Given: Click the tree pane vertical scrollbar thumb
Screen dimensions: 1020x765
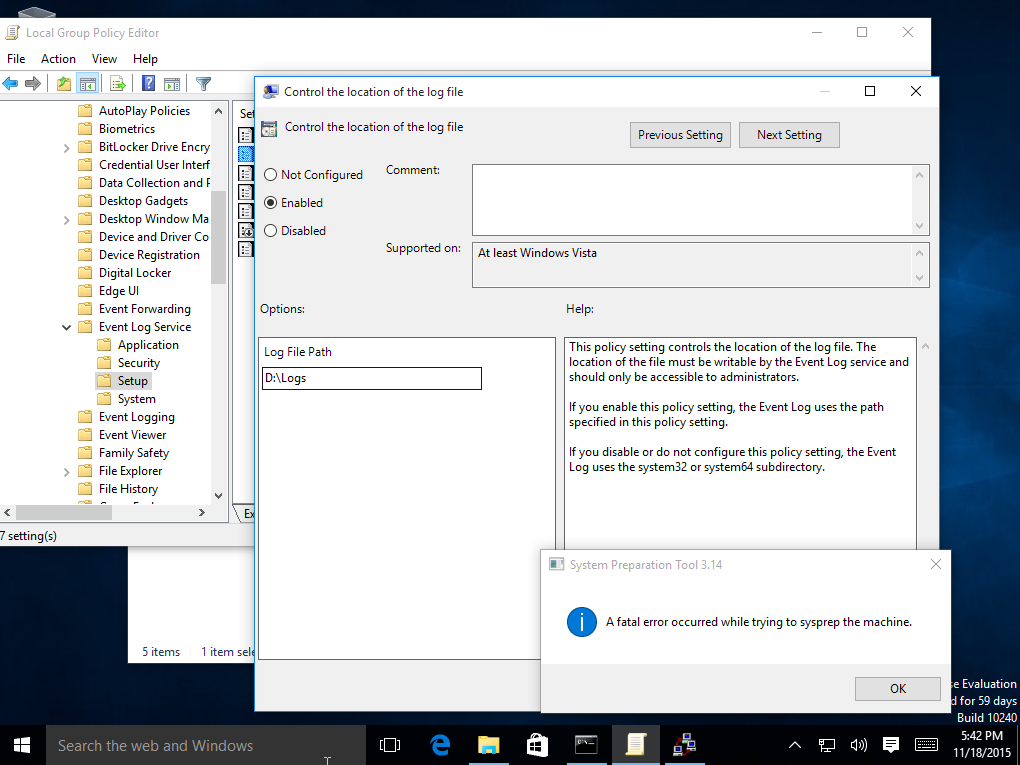Looking at the screenshot, I should tap(219, 237).
